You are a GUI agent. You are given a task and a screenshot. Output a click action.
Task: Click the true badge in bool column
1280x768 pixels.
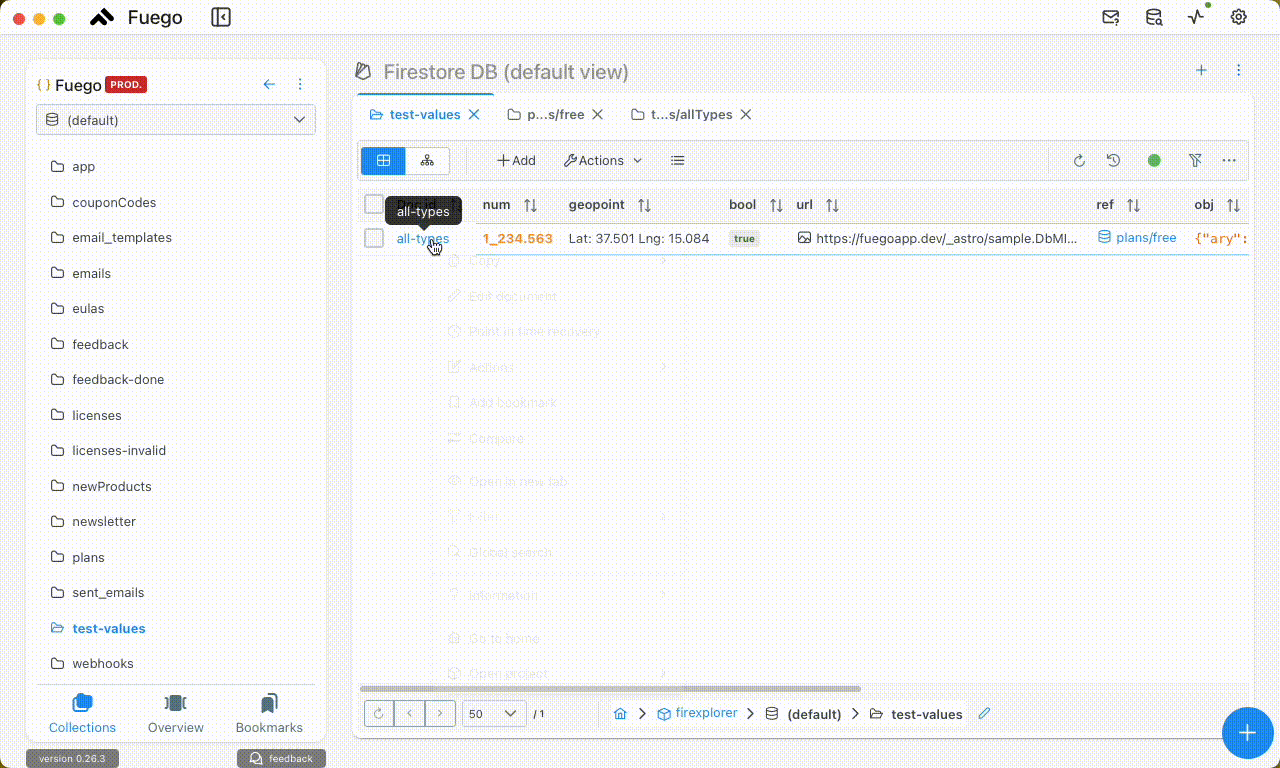[744, 239]
